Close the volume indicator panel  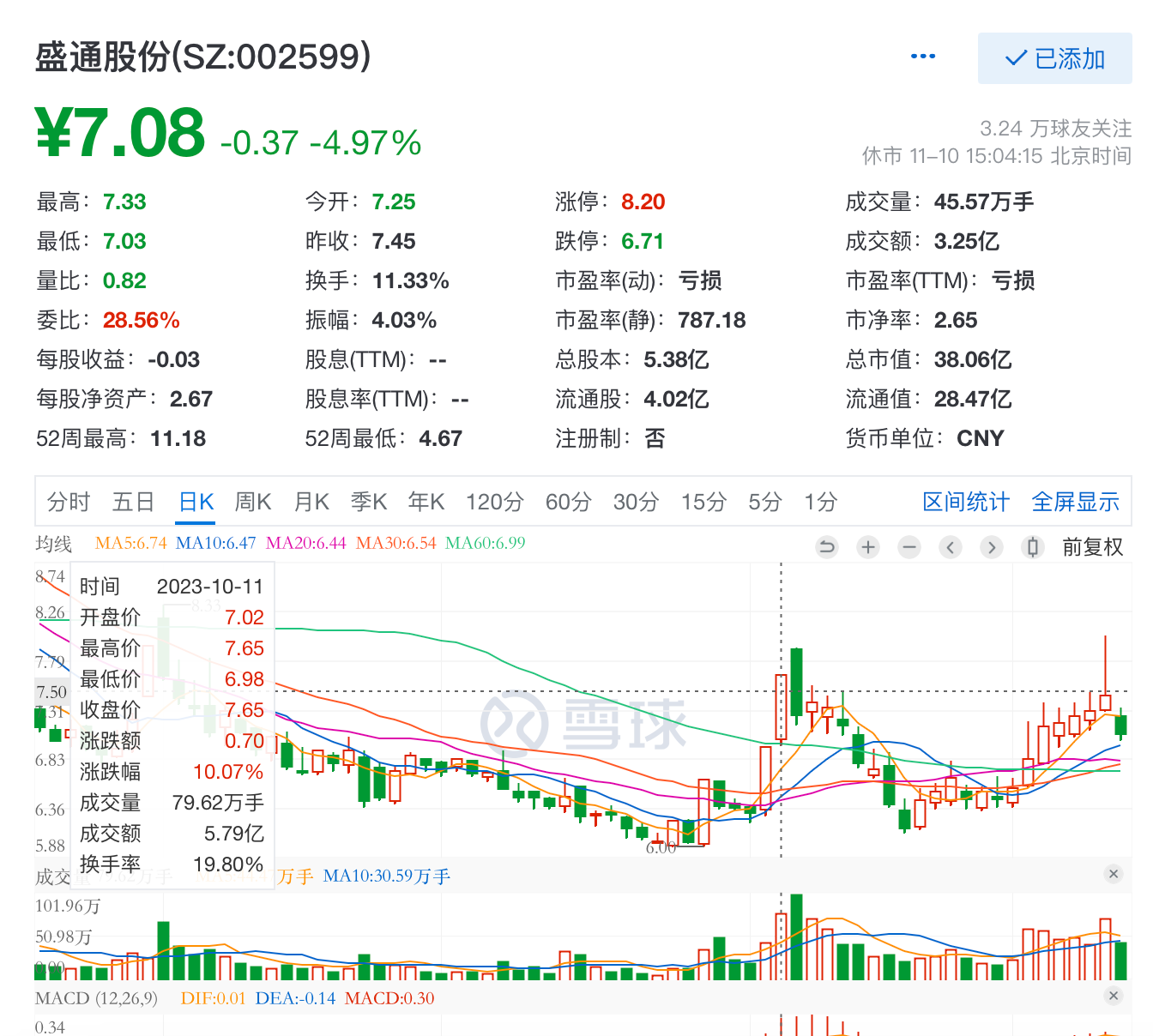(x=1114, y=874)
